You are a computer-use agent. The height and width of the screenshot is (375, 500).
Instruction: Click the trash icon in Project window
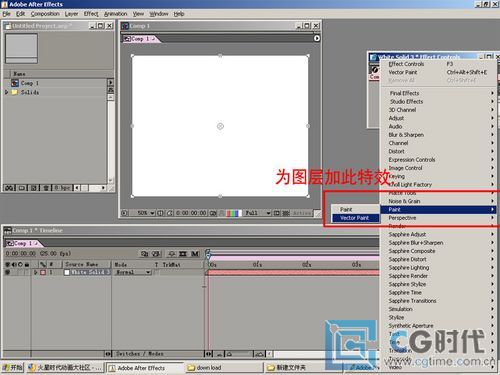pos(46,188)
